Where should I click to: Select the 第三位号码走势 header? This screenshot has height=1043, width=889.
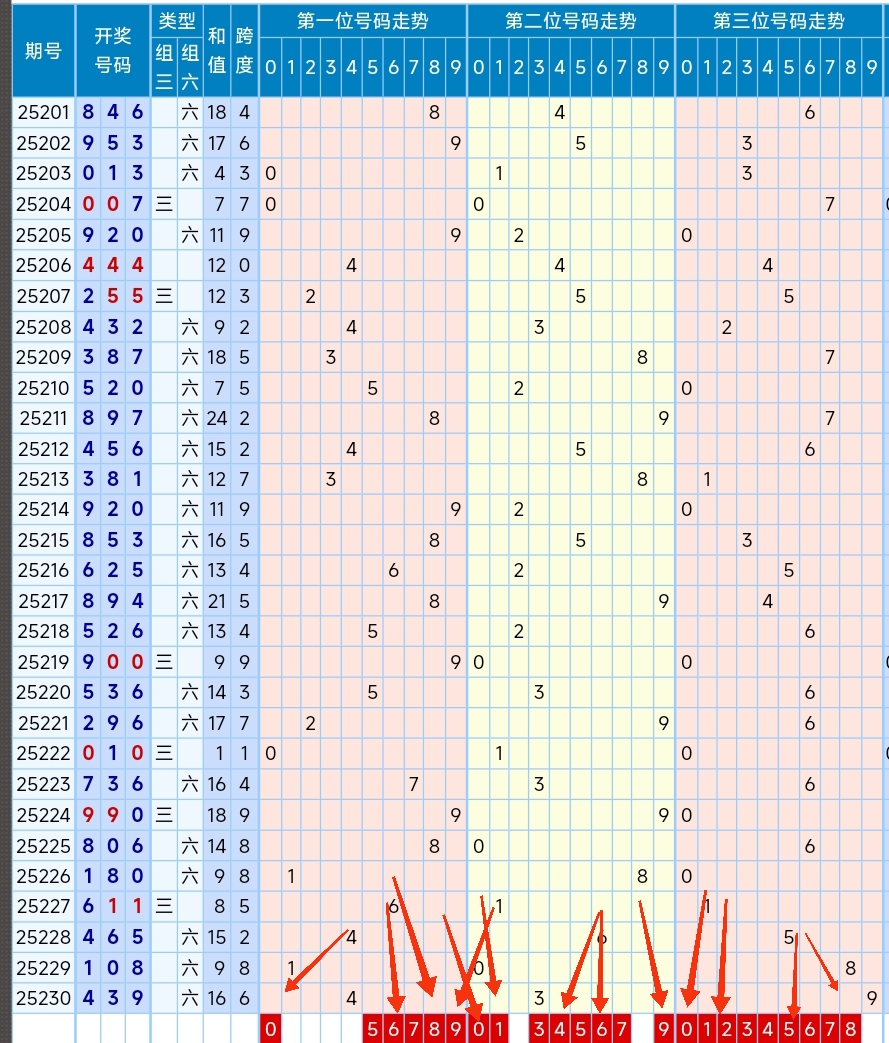(779, 21)
